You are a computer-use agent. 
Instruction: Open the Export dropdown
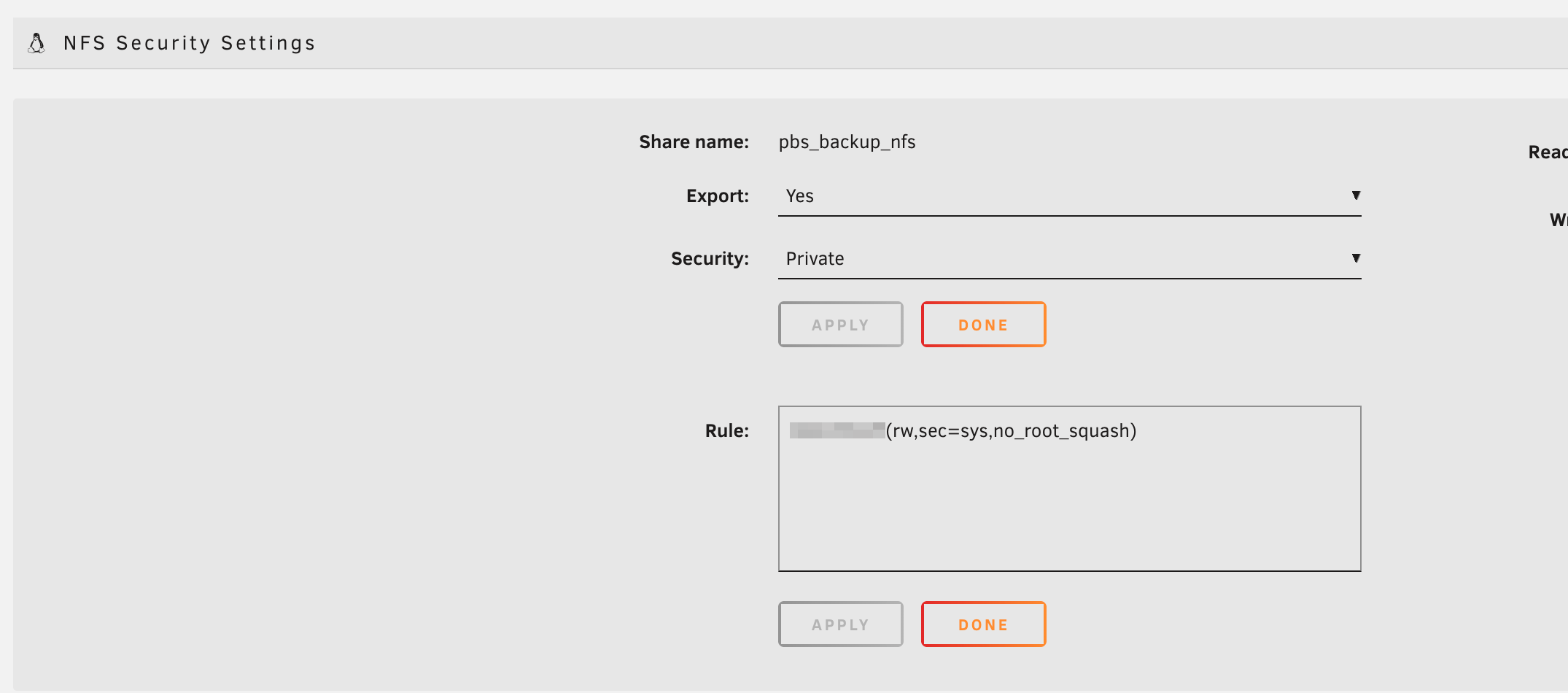[x=1069, y=195]
